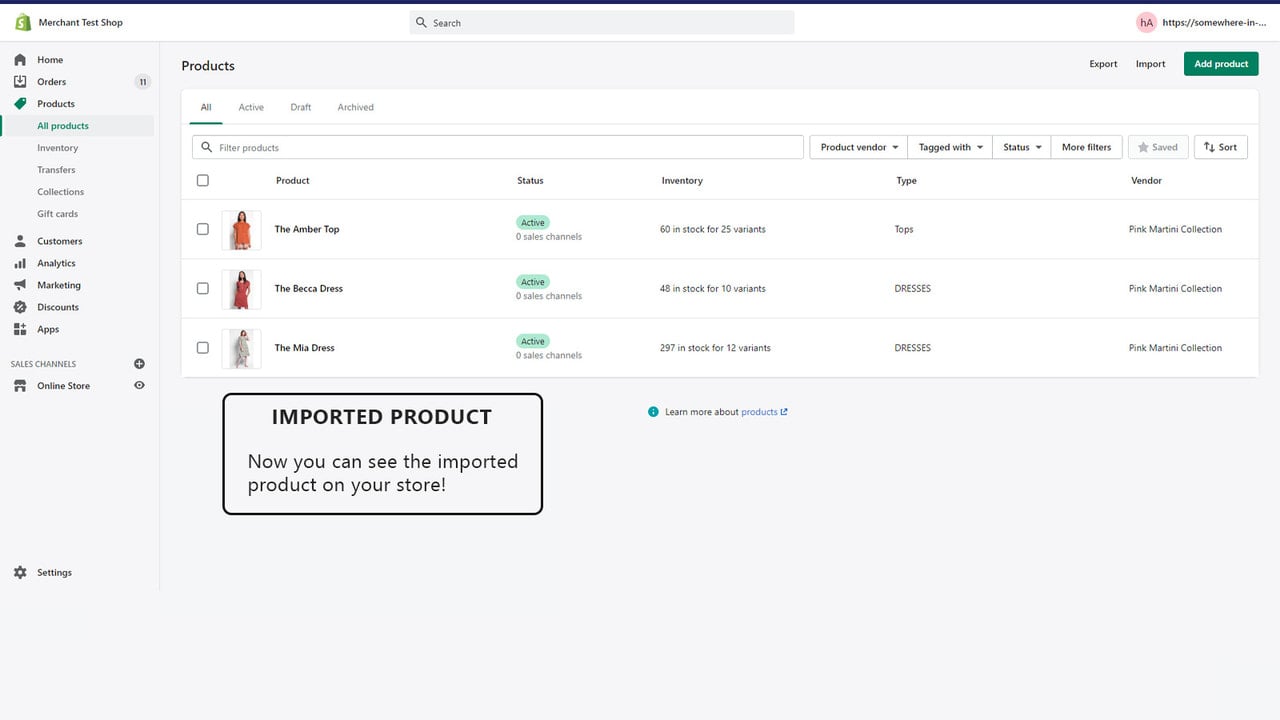Screen dimensions: 1280x720
Task: Check the box for The Amber Top
Action: (203, 229)
